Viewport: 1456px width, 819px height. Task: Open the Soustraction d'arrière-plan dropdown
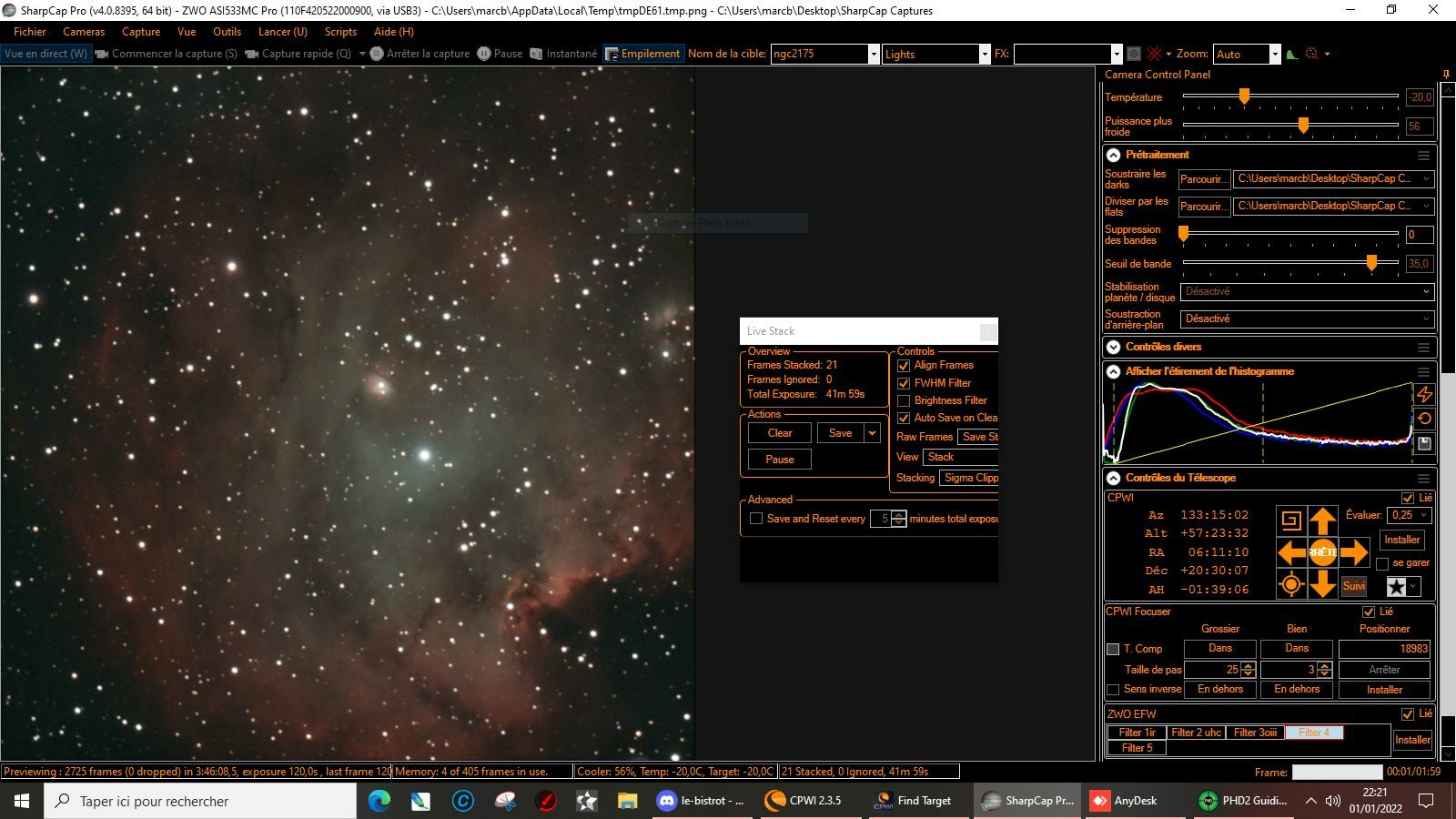tap(1307, 319)
